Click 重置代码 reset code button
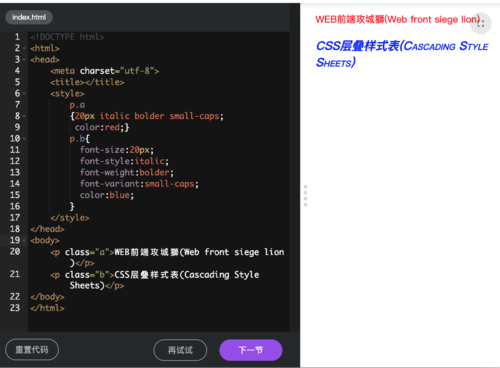 tap(32, 350)
